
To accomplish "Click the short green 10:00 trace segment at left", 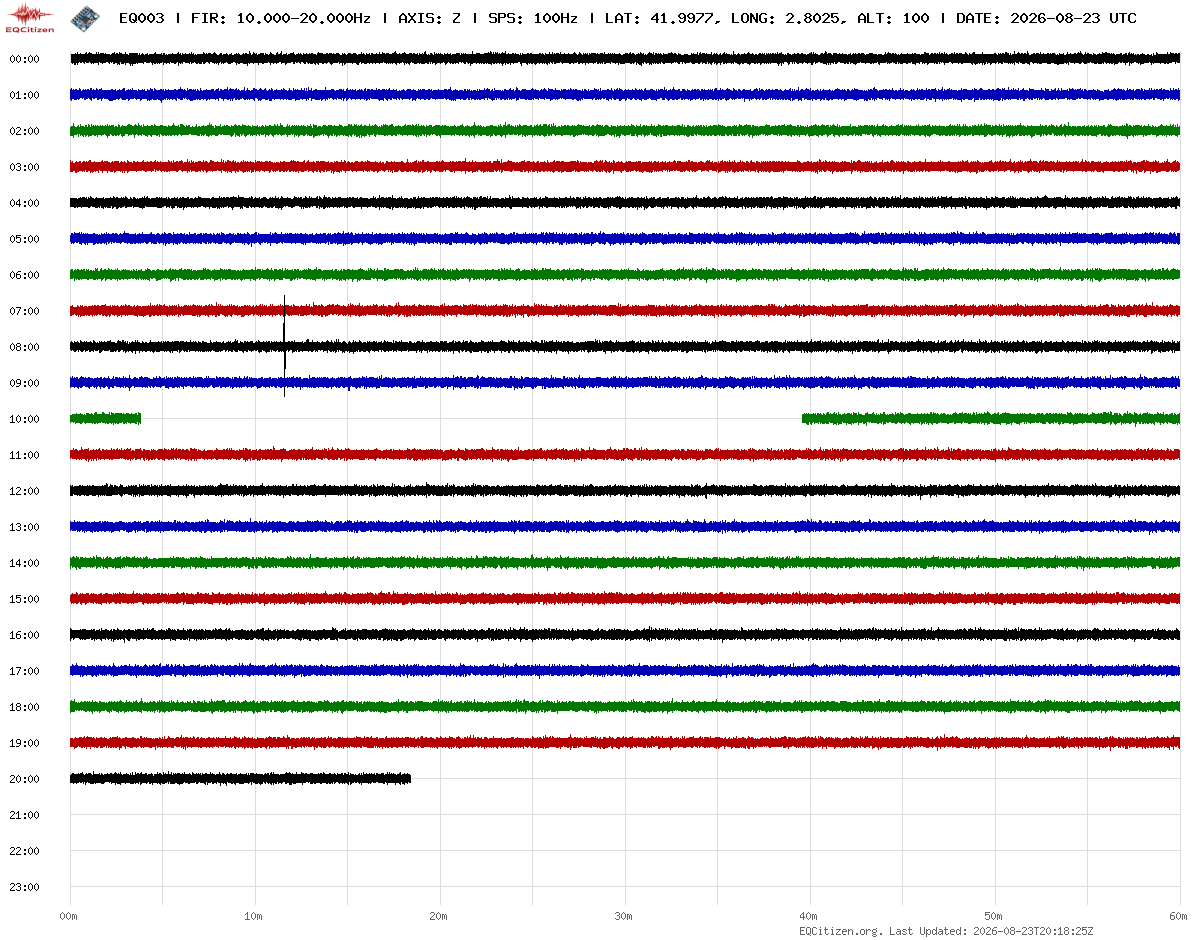I will click(105, 418).
